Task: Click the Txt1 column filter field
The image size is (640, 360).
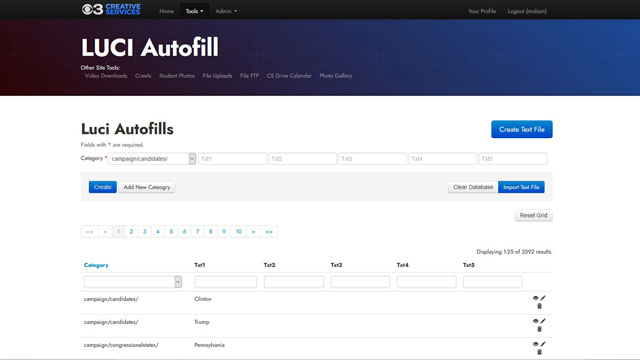Action: coord(226,282)
